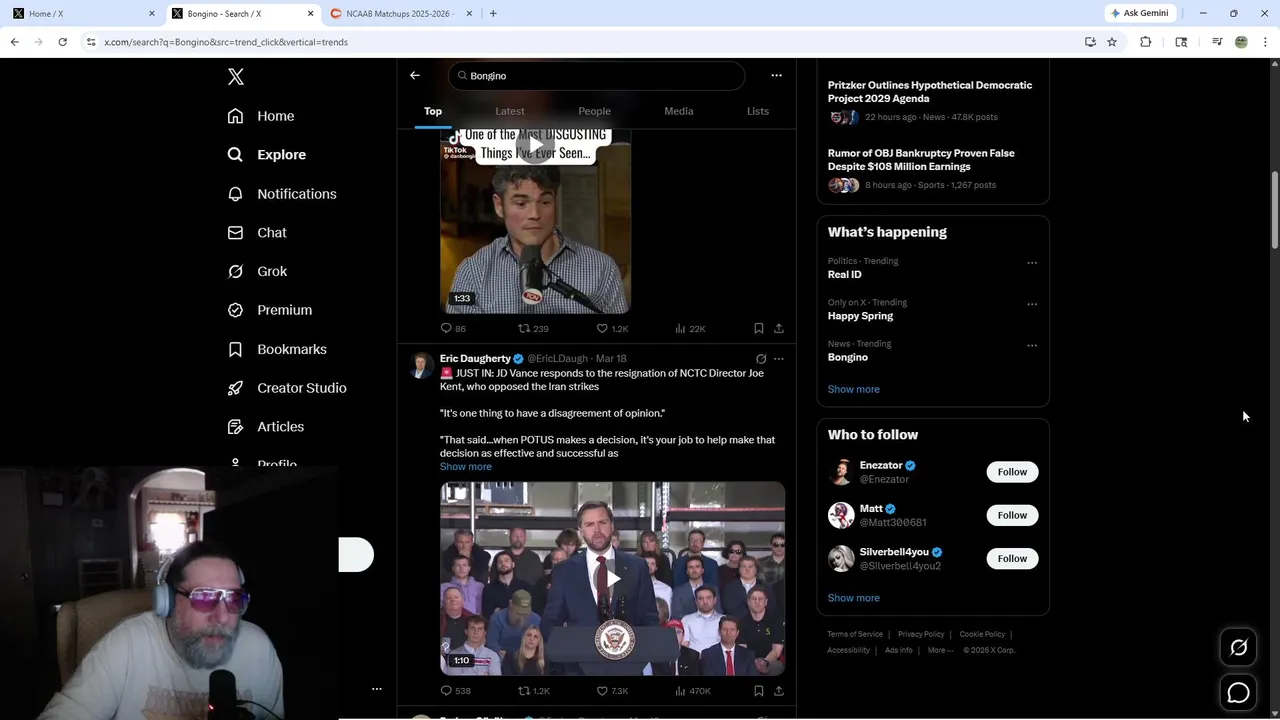Screen dimensions: 1280x720
Task: Switch to the Lists tab
Action: [758, 111]
